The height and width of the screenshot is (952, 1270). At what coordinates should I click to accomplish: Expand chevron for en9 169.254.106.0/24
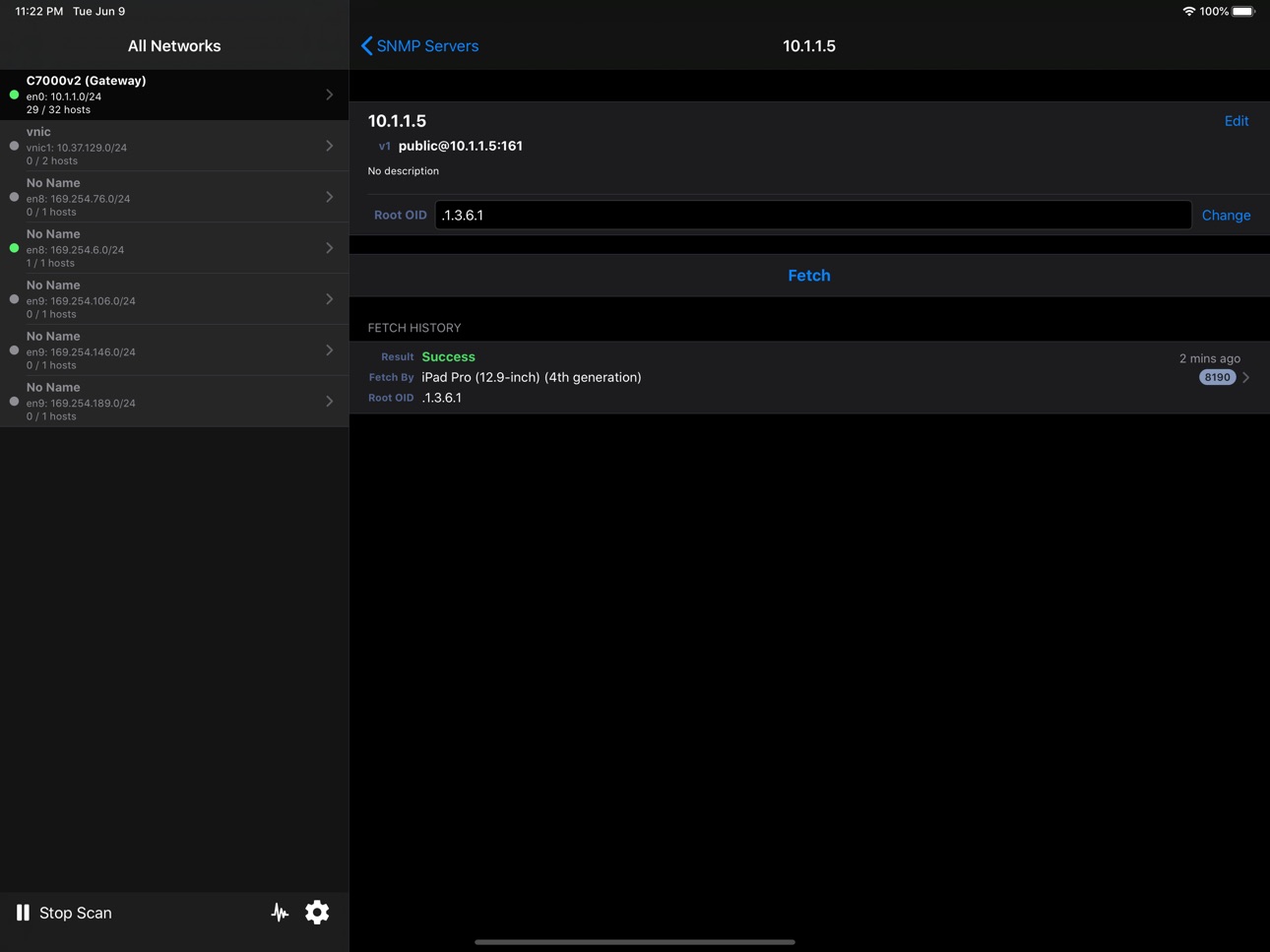pyautogui.click(x=330, y=299)
